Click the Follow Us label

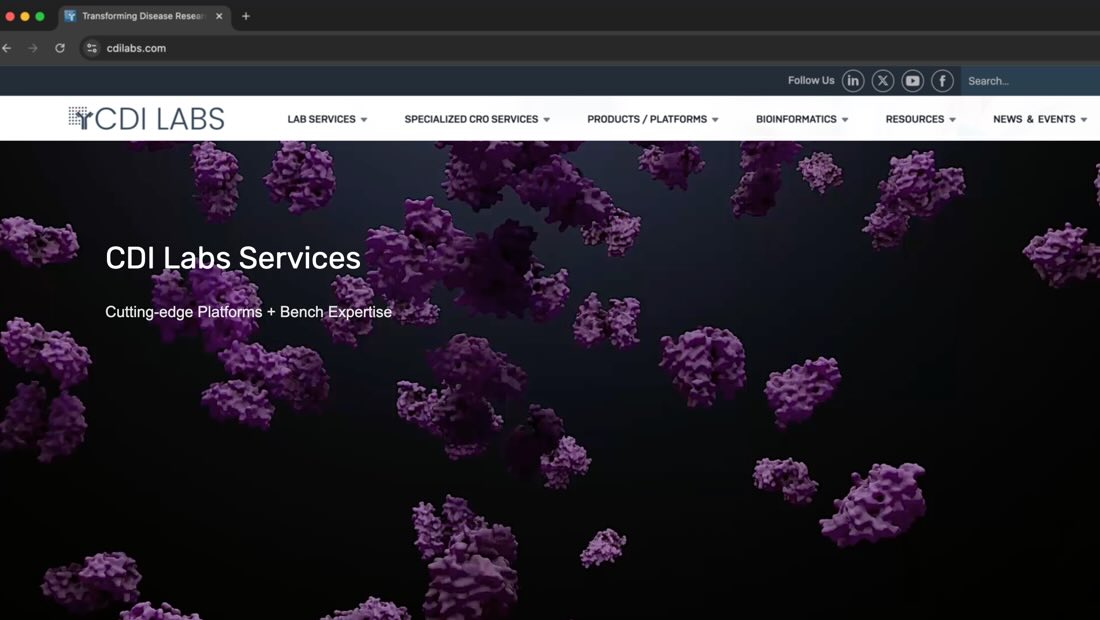810,80
